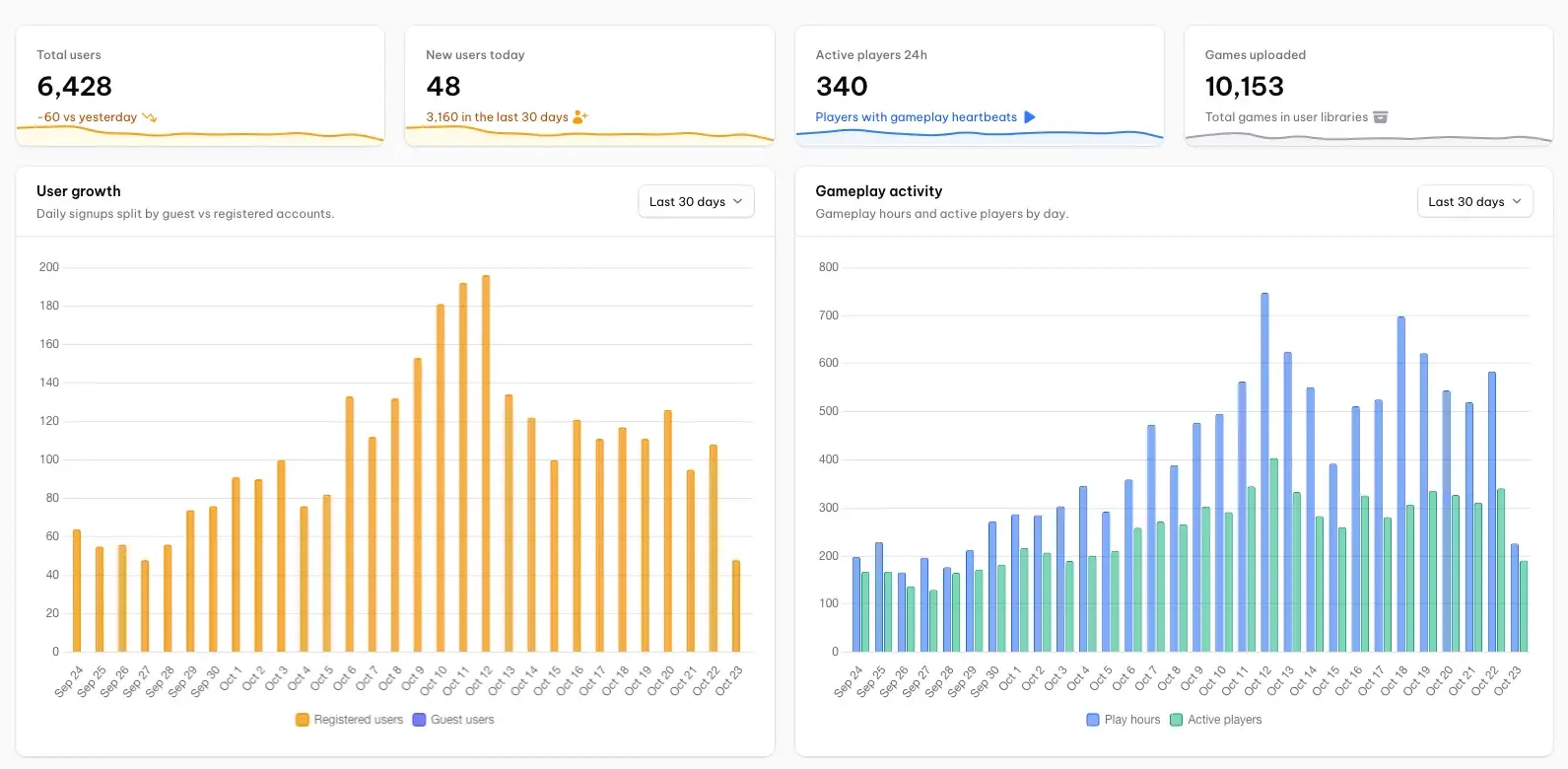Click the 'Gameplay hours and active players by day.' text
This screenshot has height=769, width=1568.
coord(941,214)
